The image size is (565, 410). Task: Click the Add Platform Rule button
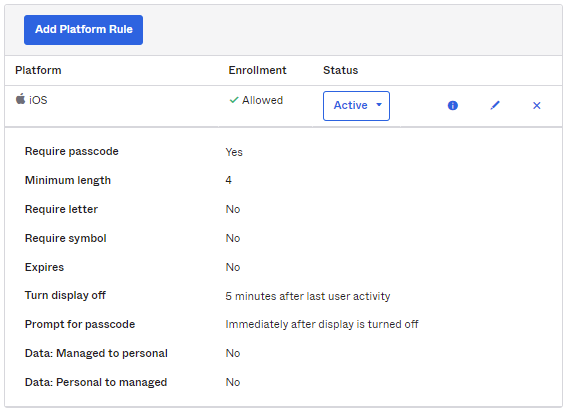click(x=83, y=30)
